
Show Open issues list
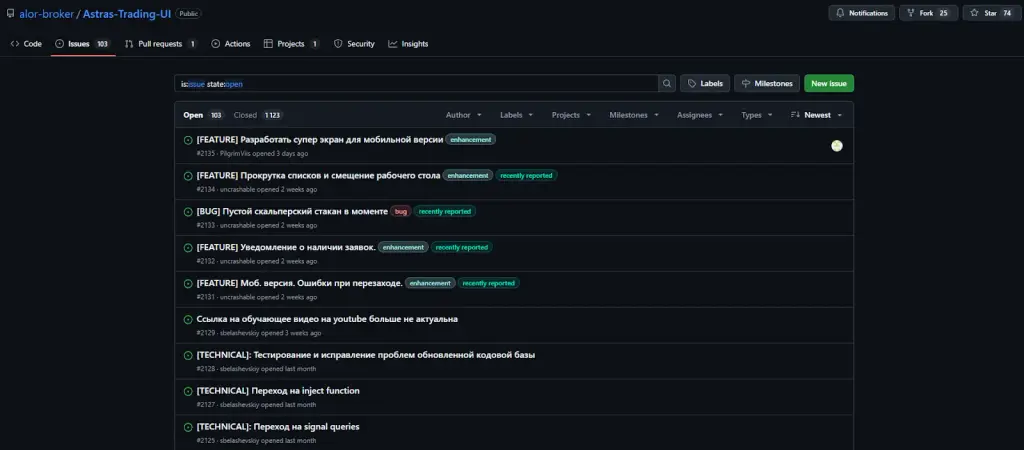pos(204,115)
